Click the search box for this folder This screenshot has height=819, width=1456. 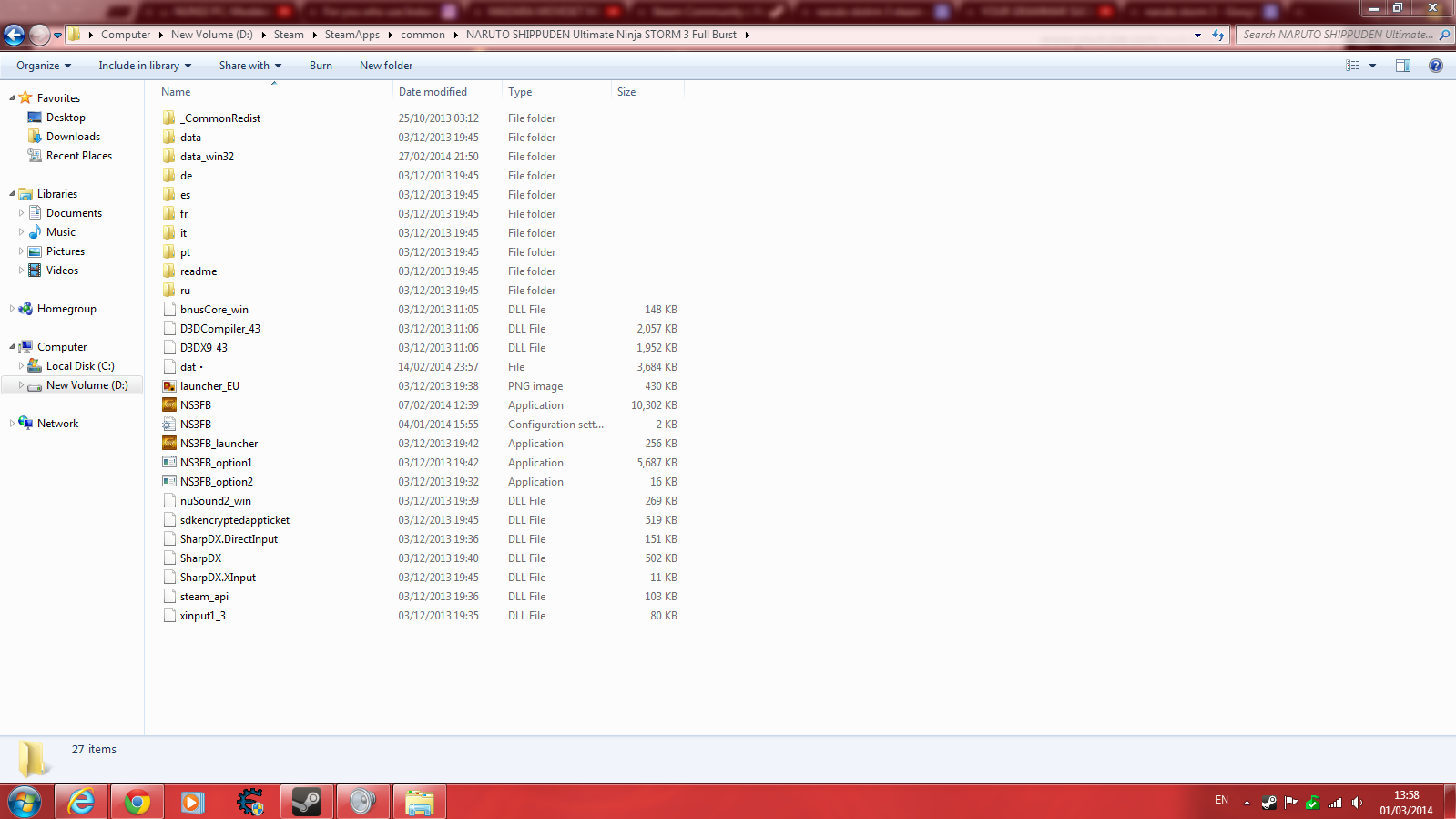click(x=1337, y=35)
